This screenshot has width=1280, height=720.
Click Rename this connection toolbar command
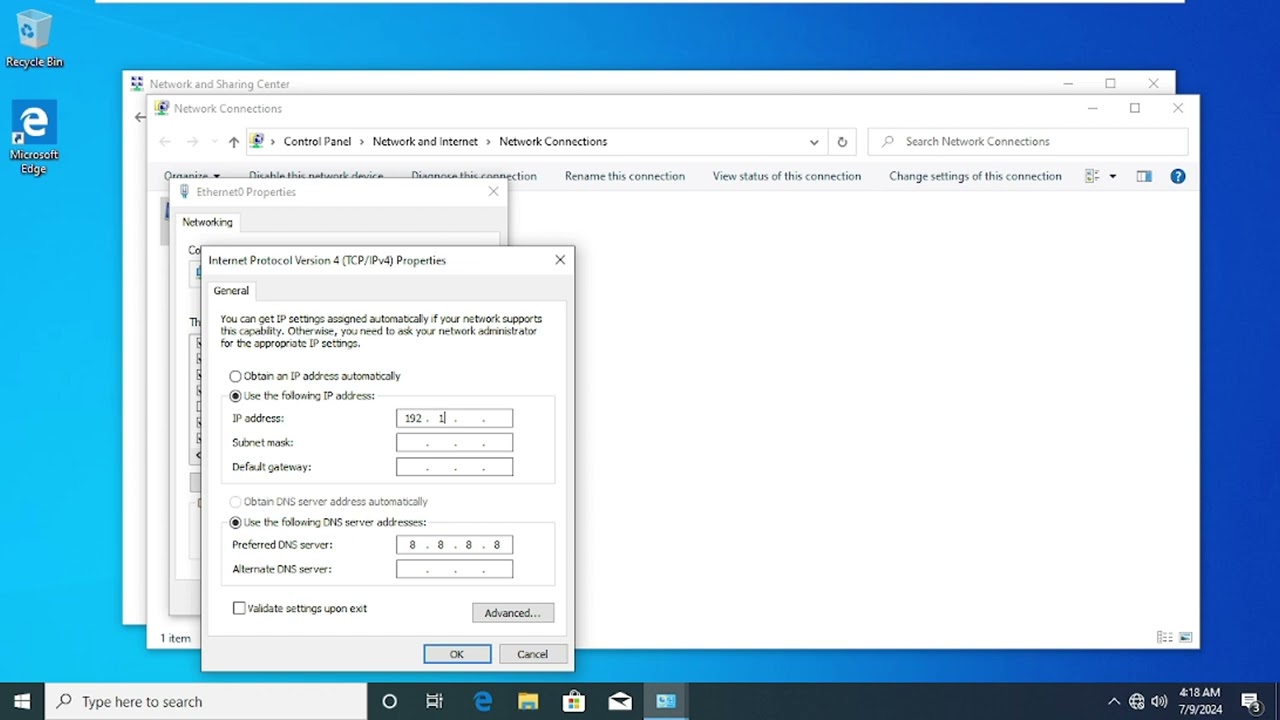pyautogui.click(x=625, y=176)
